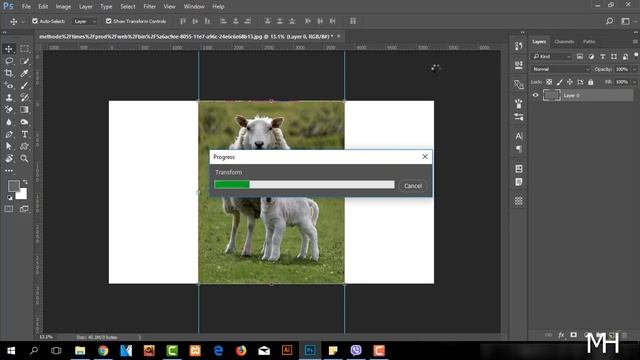The width and height of the screenshot is (640, 360).
Task: Close the Progress dialog
Action: pos(425,157)
